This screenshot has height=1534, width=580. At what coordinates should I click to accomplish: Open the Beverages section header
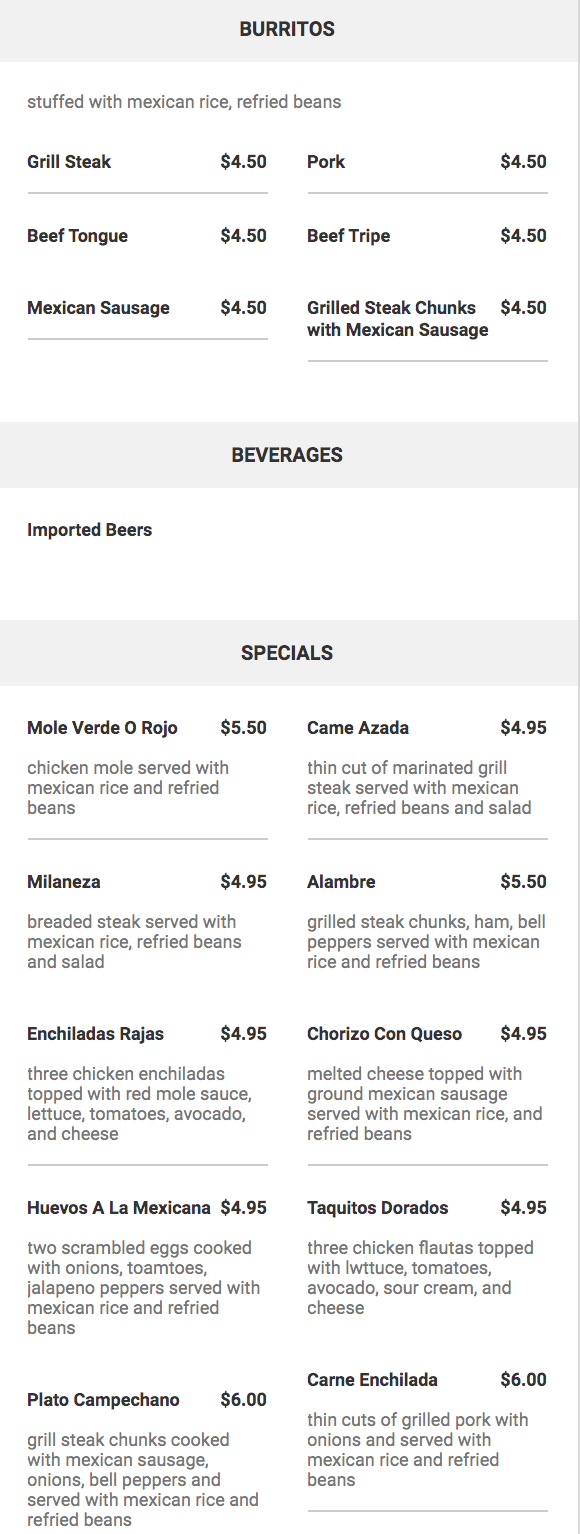click(287, 455)
